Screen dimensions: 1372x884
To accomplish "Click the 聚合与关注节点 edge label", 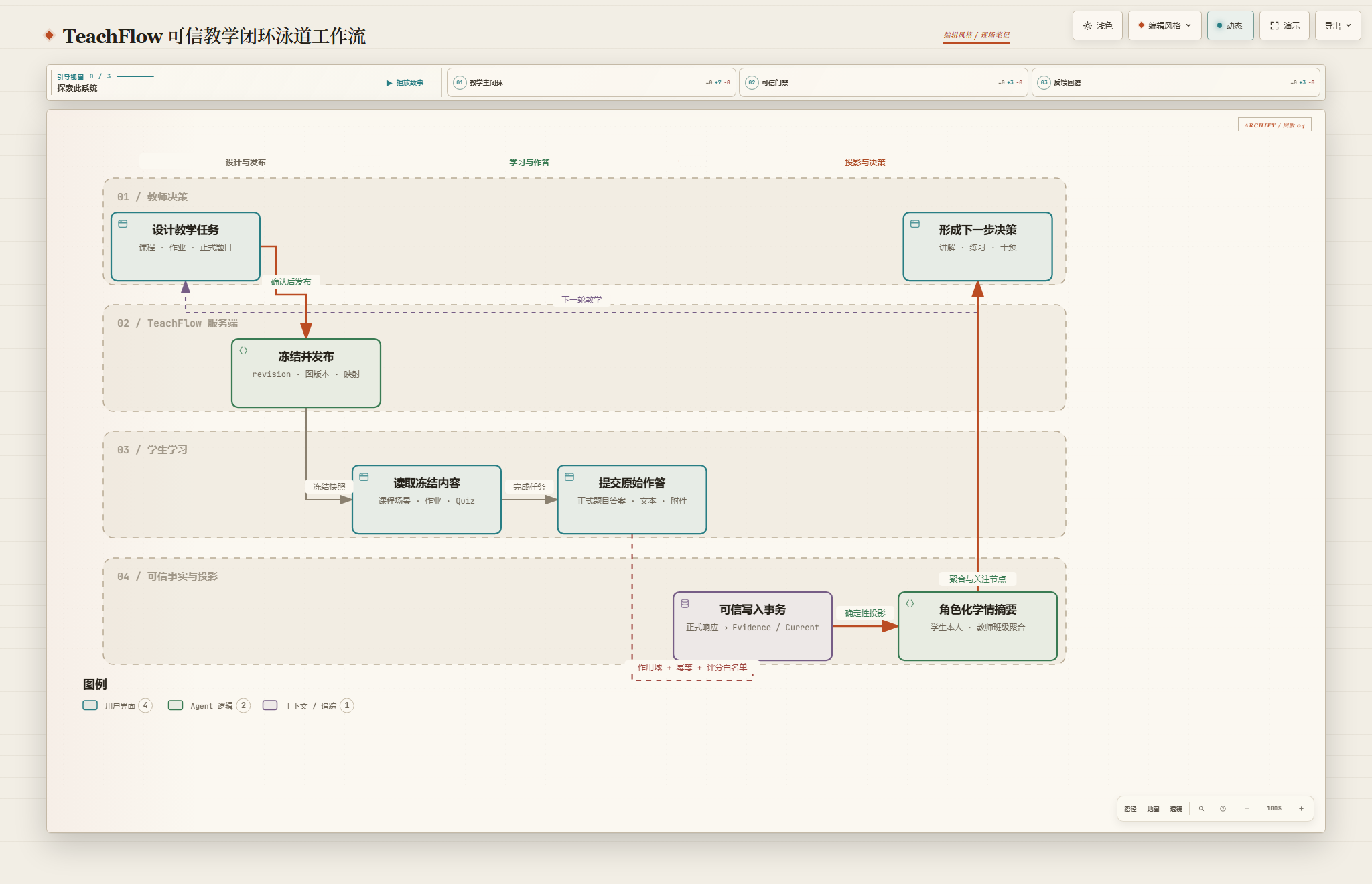I will pyautogui.click(x=977, y=579).
